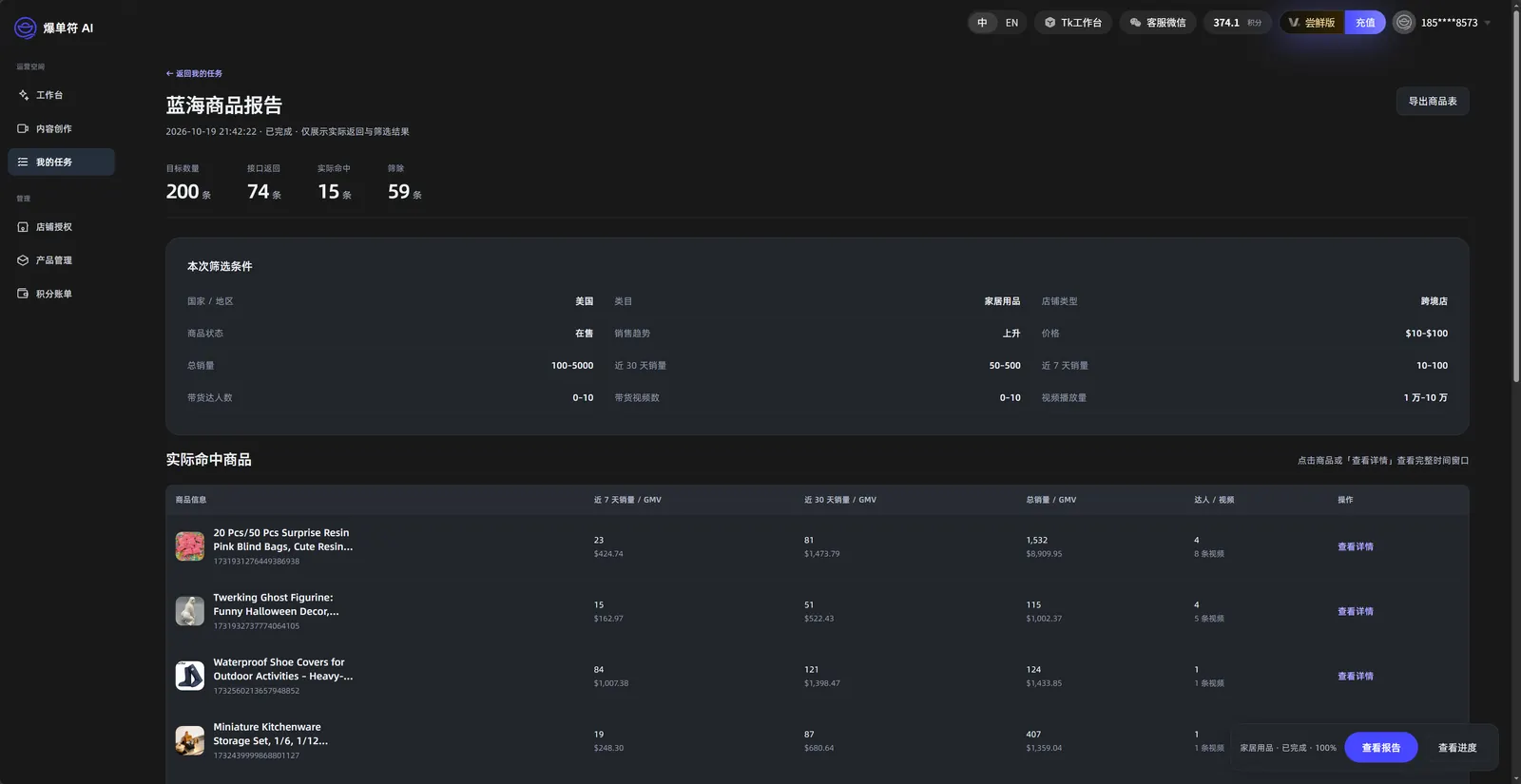Click the 家居用品 category filter value
Image resolution: width=1521 pixels, height=784 pixels.
tap(1002, 301)
